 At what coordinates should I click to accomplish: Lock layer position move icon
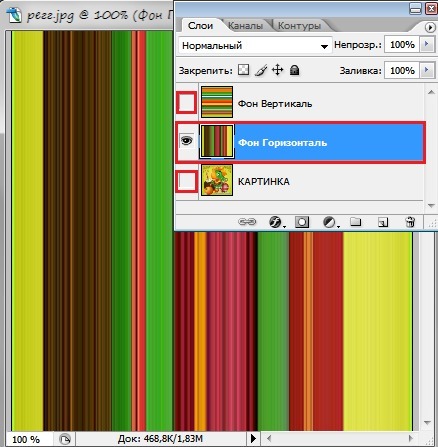(277, 70)
